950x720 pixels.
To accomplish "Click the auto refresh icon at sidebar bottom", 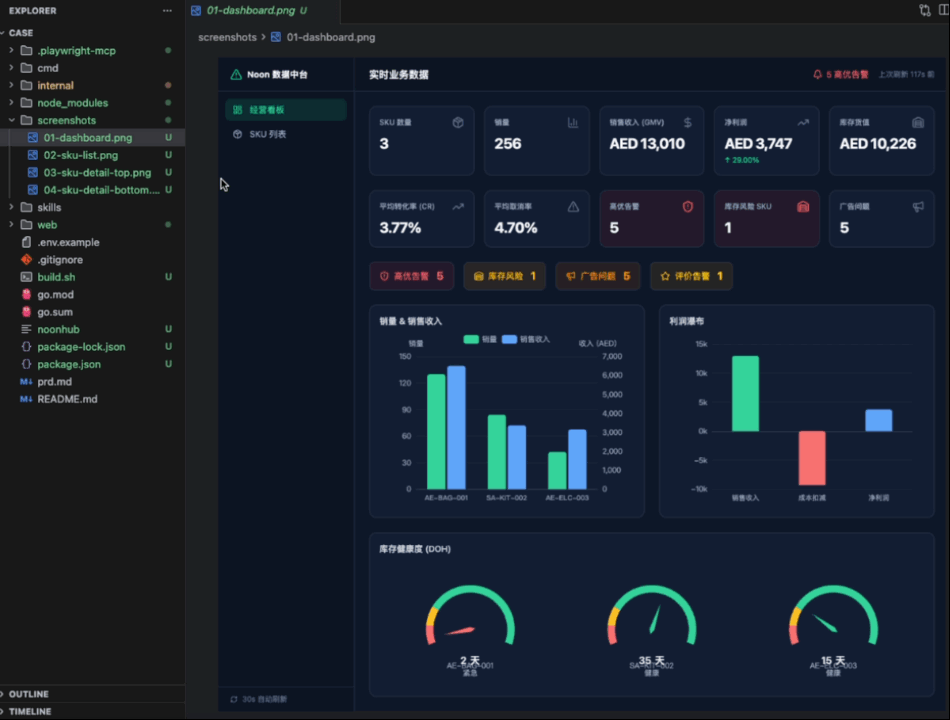I will tap(234, 699).
